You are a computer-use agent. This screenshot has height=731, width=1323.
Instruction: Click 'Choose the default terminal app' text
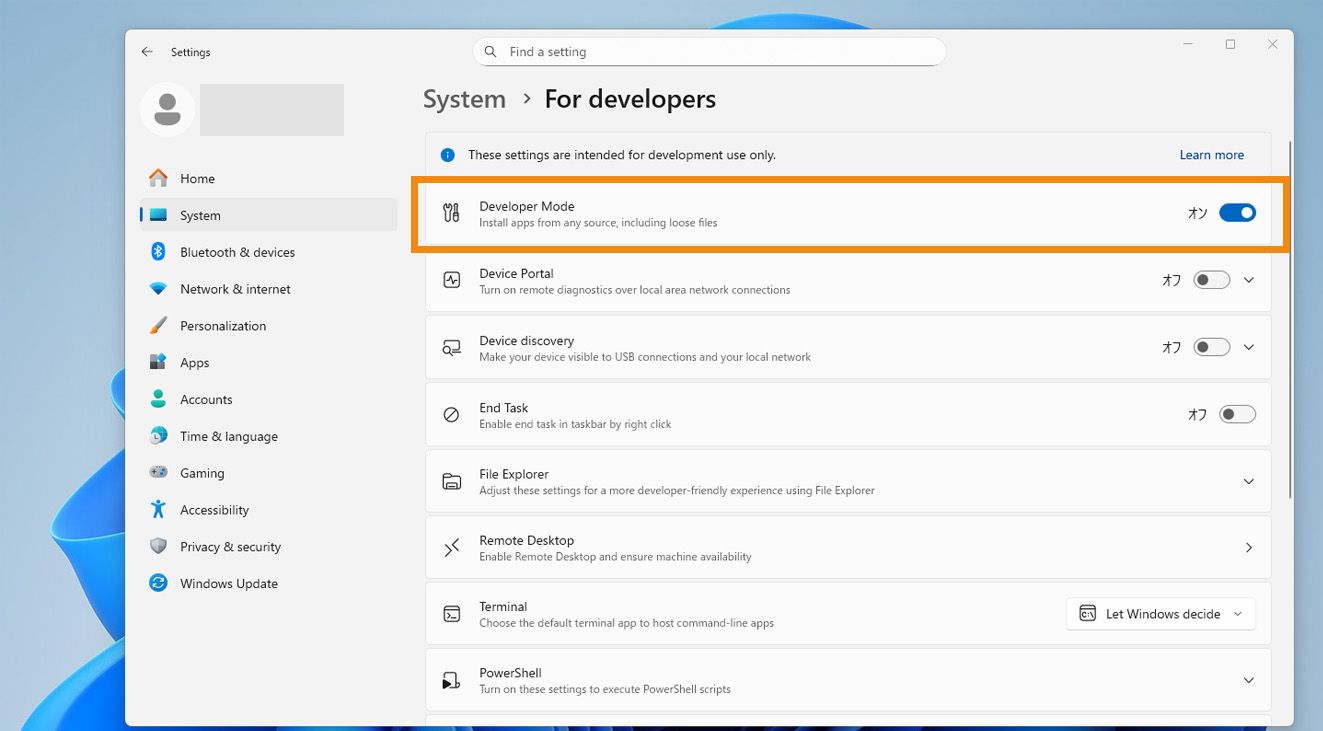pyautogui.click(x=626, y=623)
